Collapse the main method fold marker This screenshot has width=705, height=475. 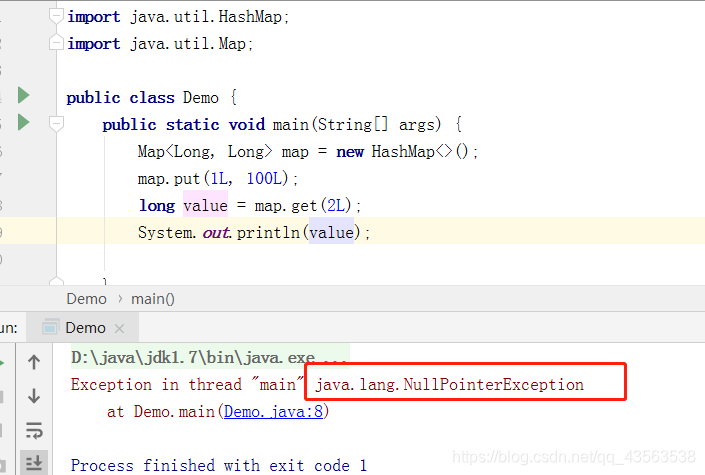[56, 124]
